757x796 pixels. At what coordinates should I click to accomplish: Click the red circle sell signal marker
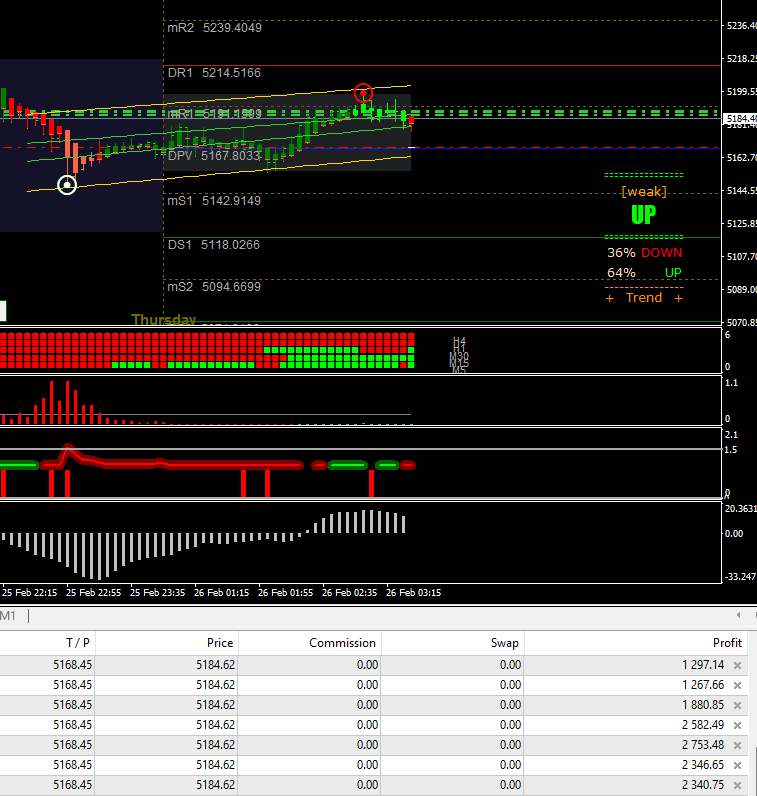click(364, 93)
